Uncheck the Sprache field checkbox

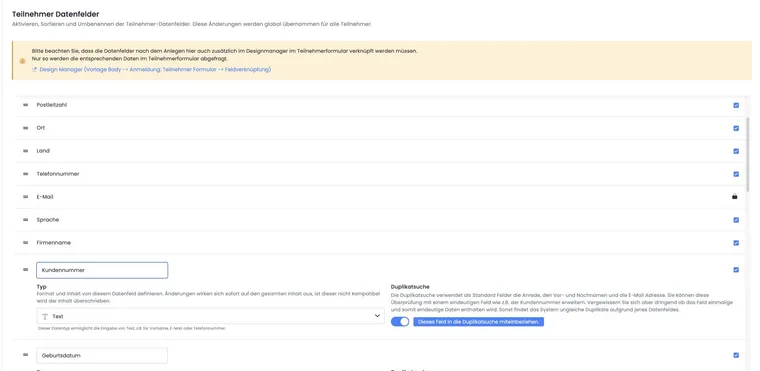click(x=736, y=220)
